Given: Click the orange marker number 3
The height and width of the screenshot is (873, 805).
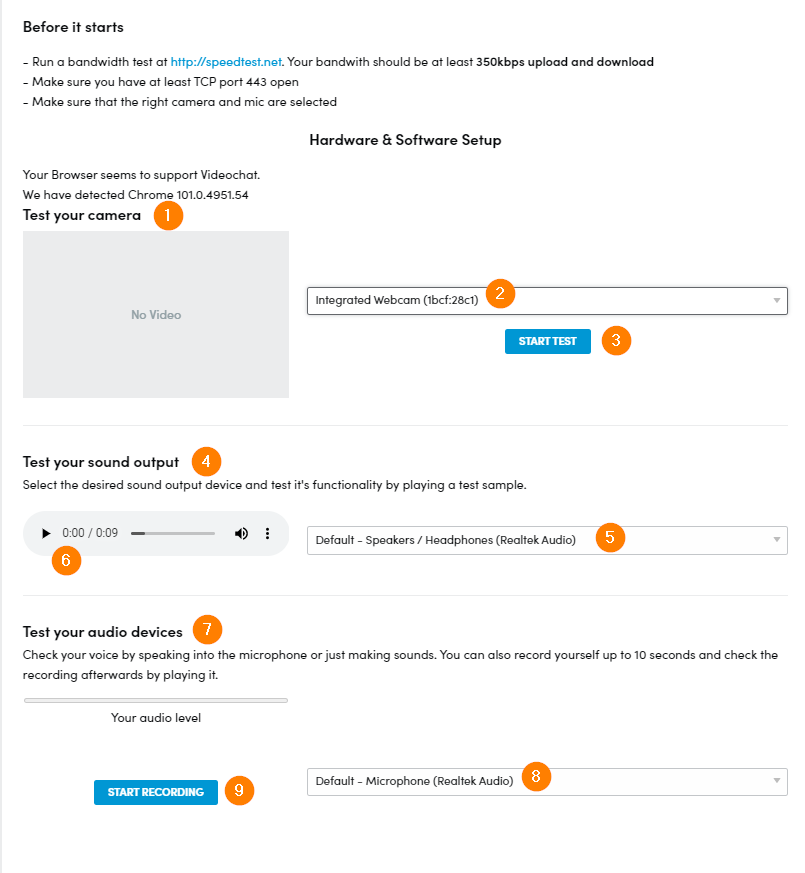Looking at the screenshot, I should pyautogui.click(x=616, y=340).
